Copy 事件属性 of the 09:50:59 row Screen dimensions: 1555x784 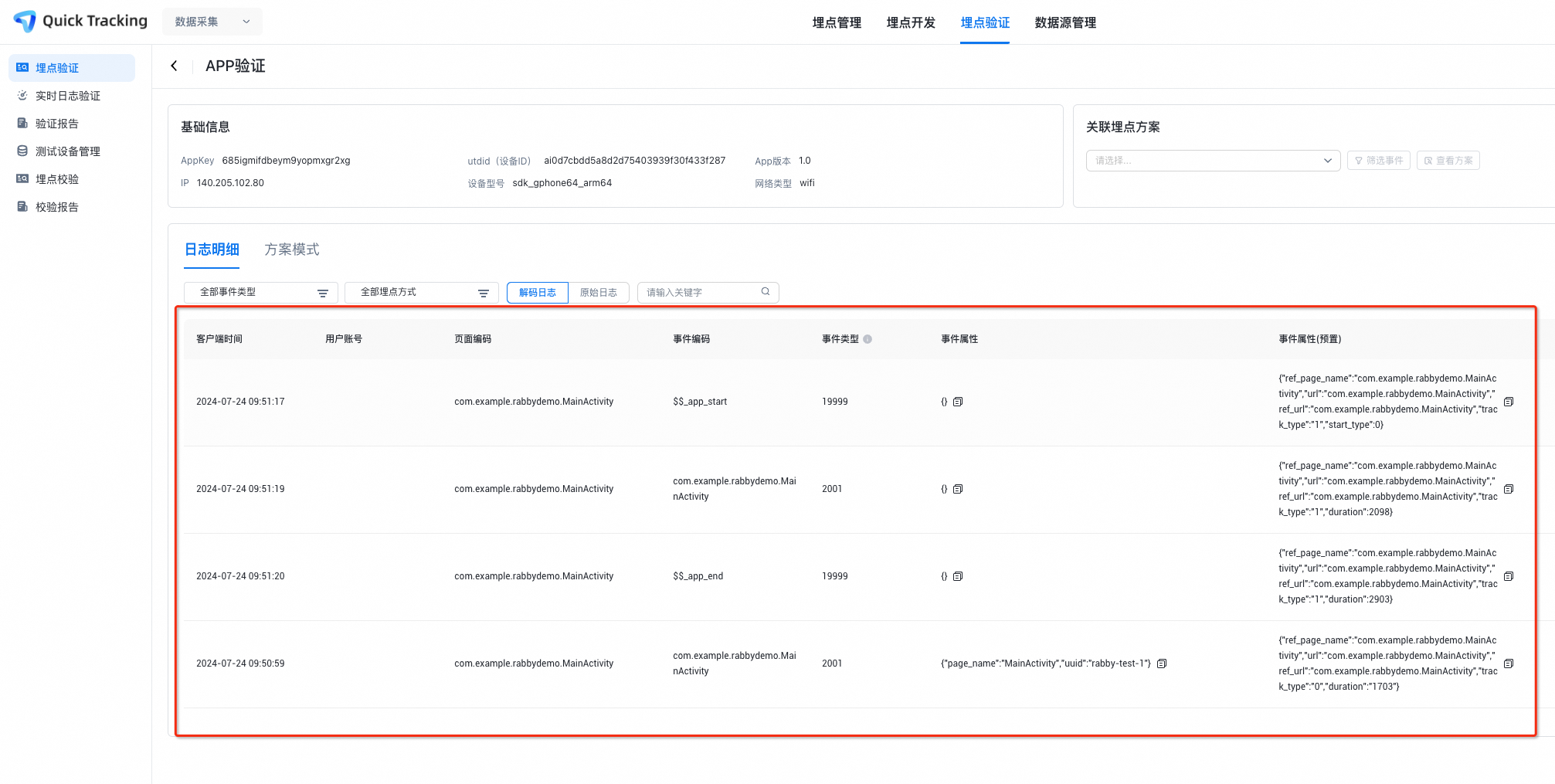(1162, 664)
